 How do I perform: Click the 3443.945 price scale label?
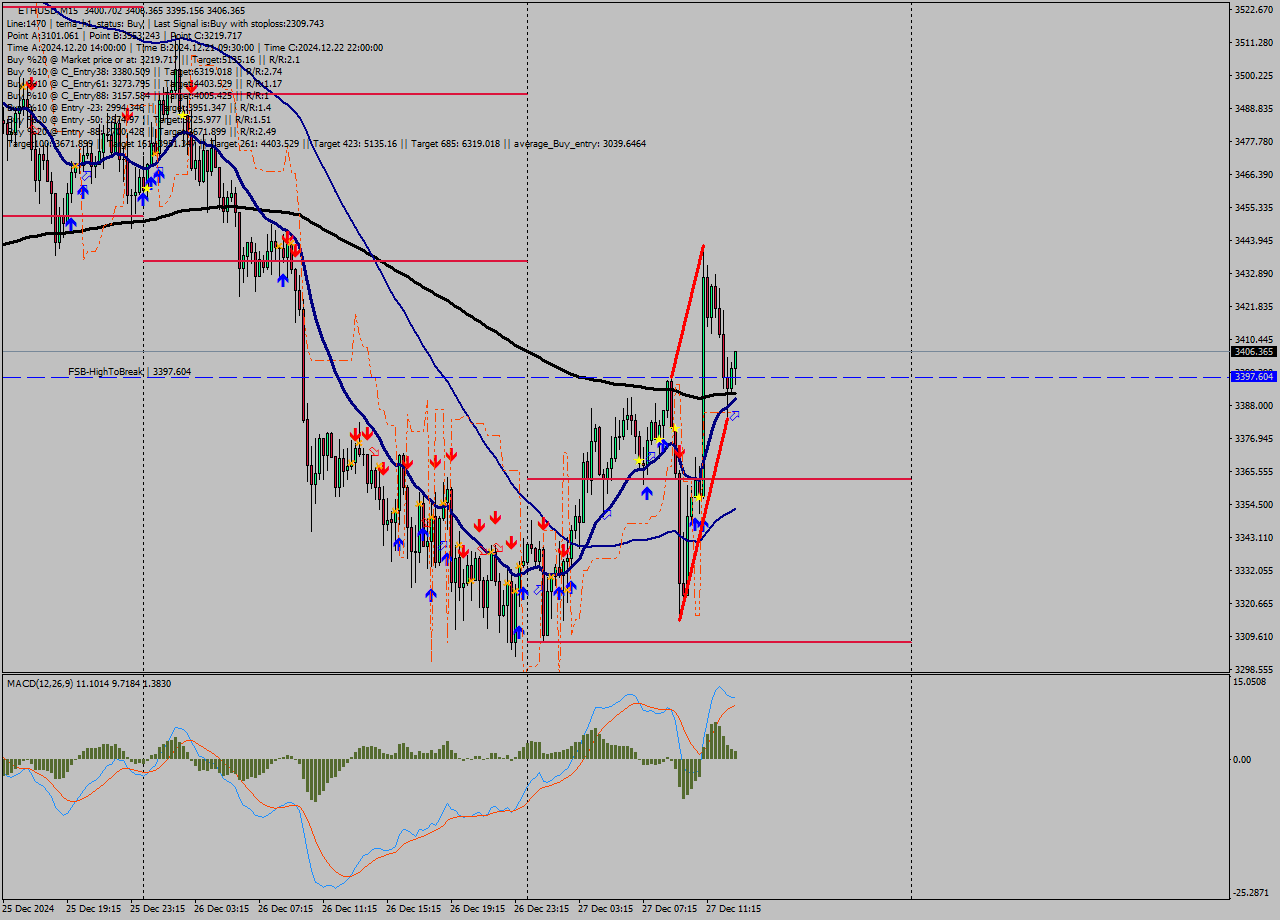coord(1254,241)
